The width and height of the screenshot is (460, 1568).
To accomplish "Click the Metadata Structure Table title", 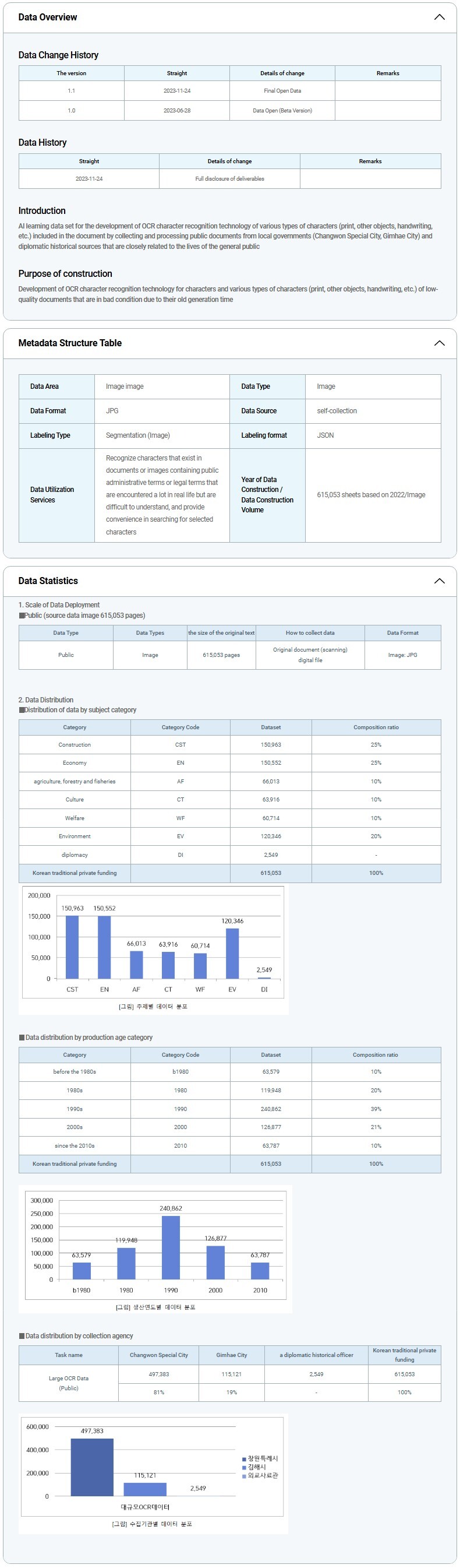I will 70,343.
